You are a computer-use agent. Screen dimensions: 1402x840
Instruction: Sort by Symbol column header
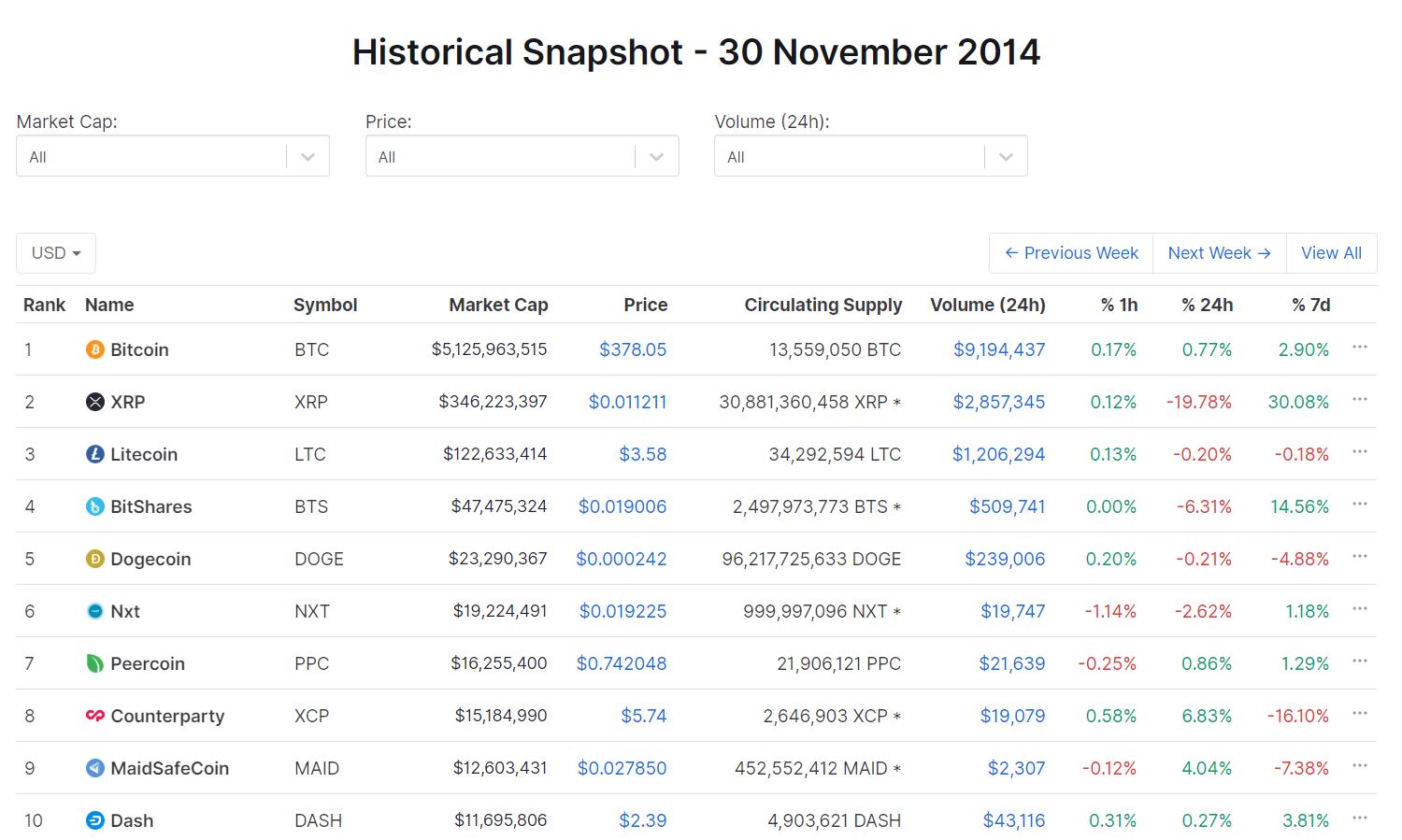pos(325,305)
